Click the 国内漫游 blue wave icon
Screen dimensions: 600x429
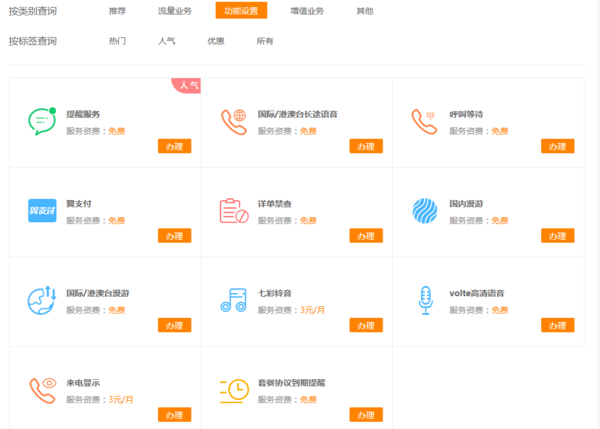click(x=425, y=211)
